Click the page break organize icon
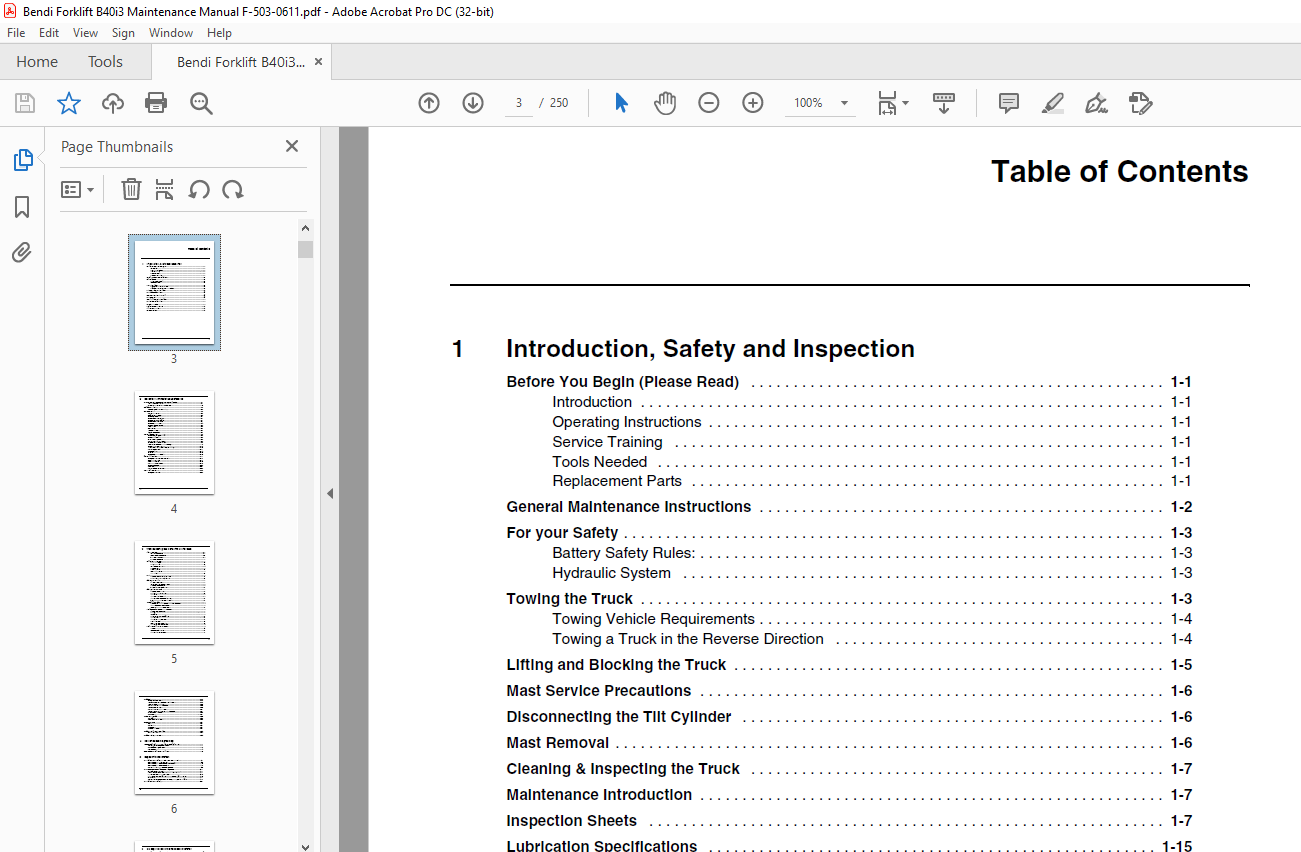The width and height of the screenshot is (1301, 852). [x=165, y=189]
